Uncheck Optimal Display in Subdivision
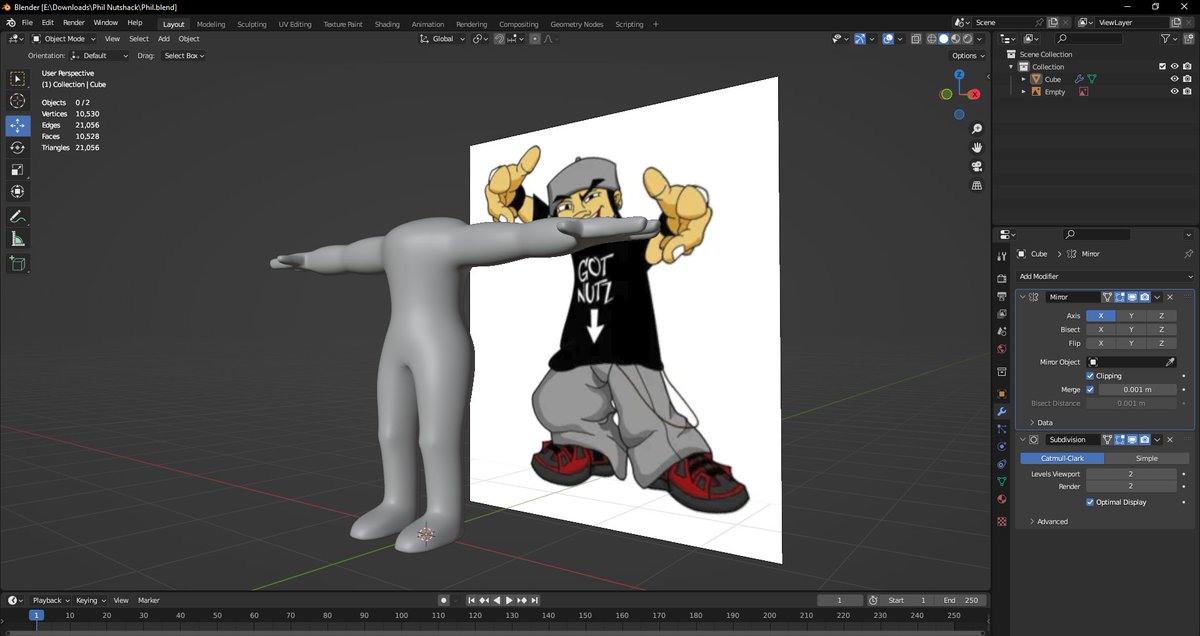1200x636 pixels. (1090, 502)
